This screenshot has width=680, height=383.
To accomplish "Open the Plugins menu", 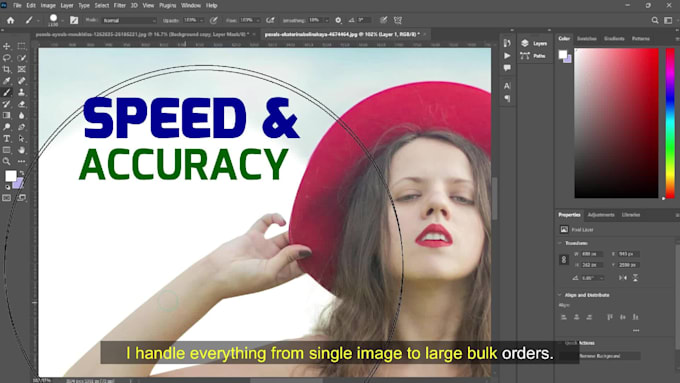I will pos(167,6).
